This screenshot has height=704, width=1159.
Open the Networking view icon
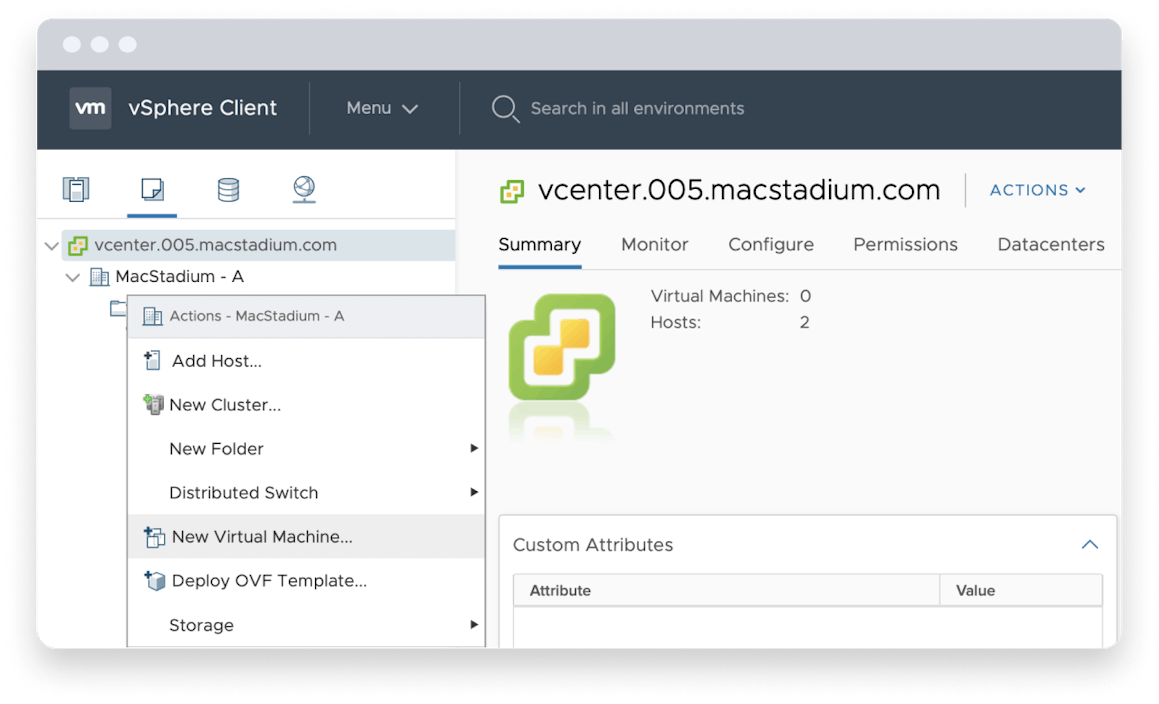point(304,189)
